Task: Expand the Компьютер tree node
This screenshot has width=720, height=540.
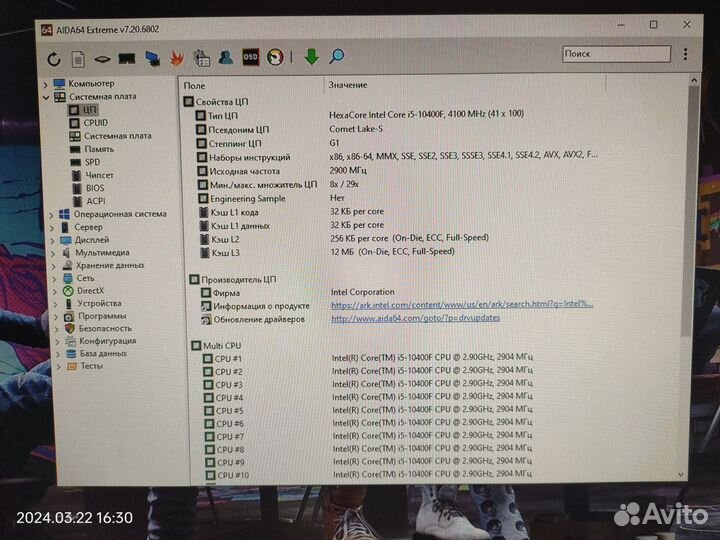Action: click(46, 84)
